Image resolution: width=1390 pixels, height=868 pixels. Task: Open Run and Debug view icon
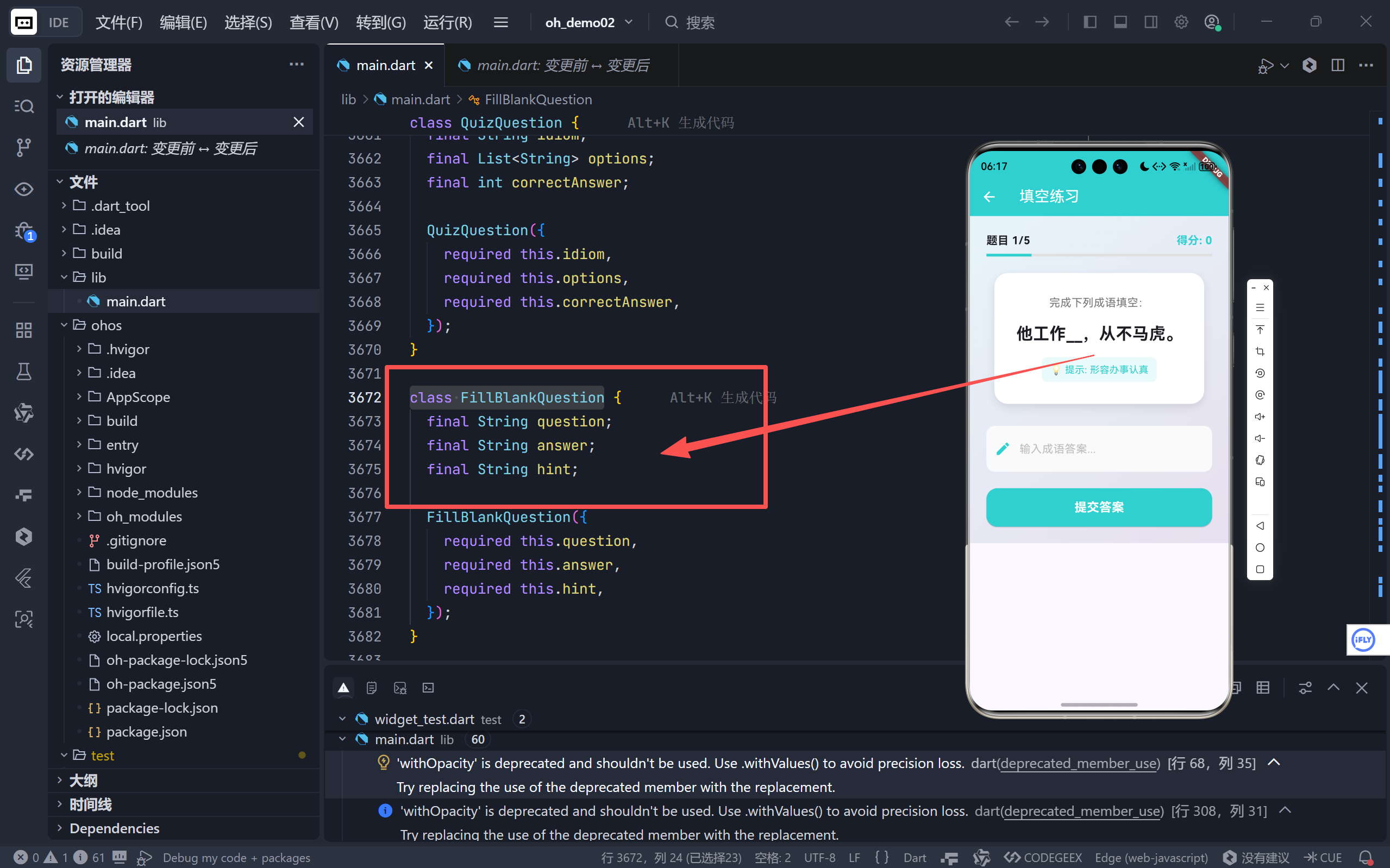23,231
